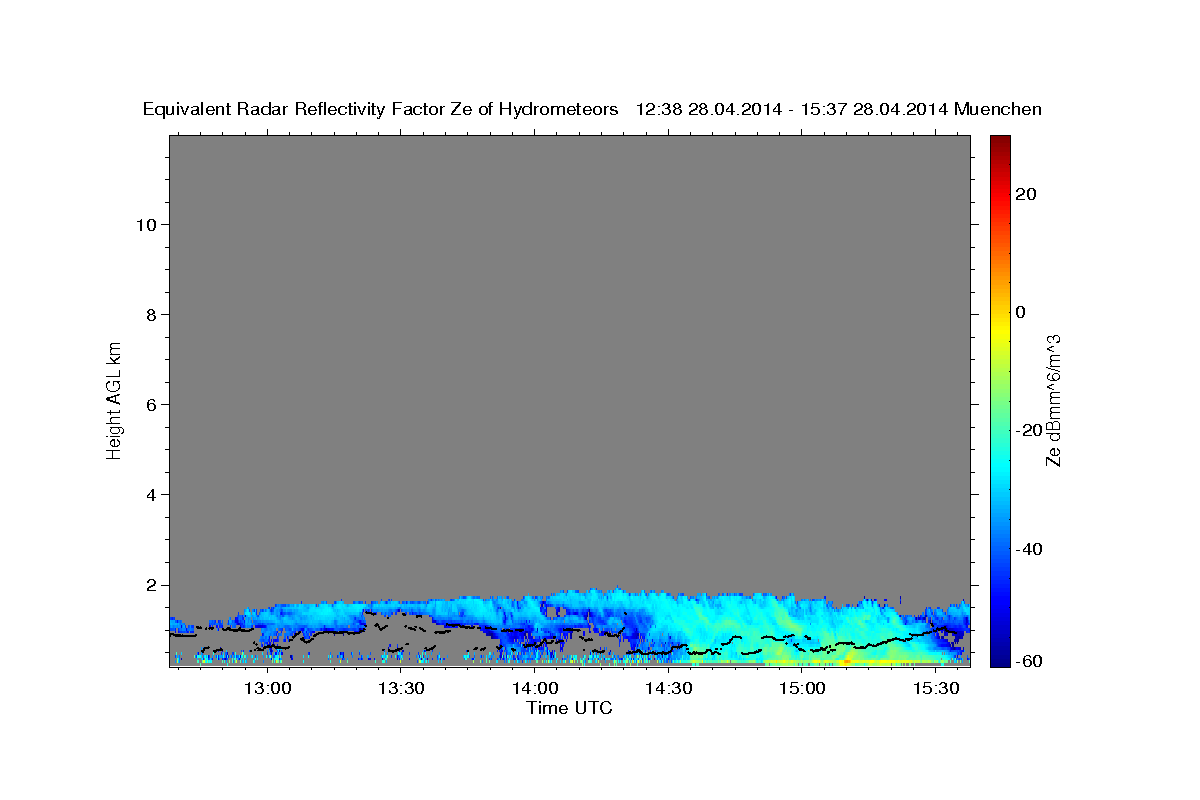The image size is (1200, 800).
Task: Click the height tick label '2'
Action: pyautogui.click(x=152, y=585)
